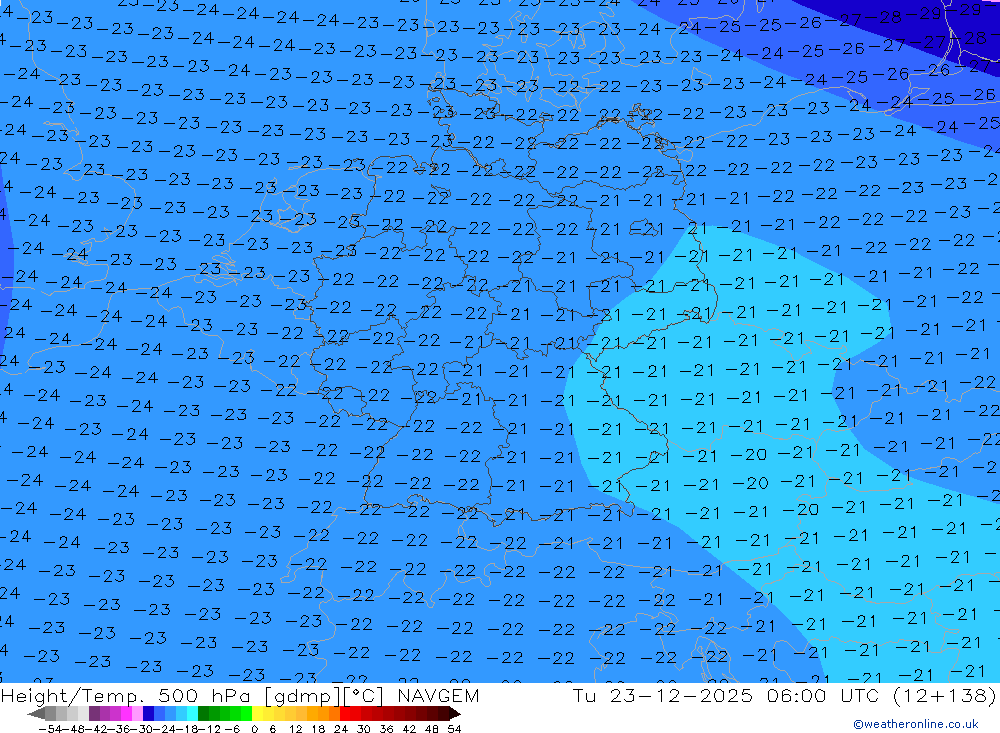Pick the dark green swatch at -18 on the legend
The image size is (1000, 733).
click(203, 714)
